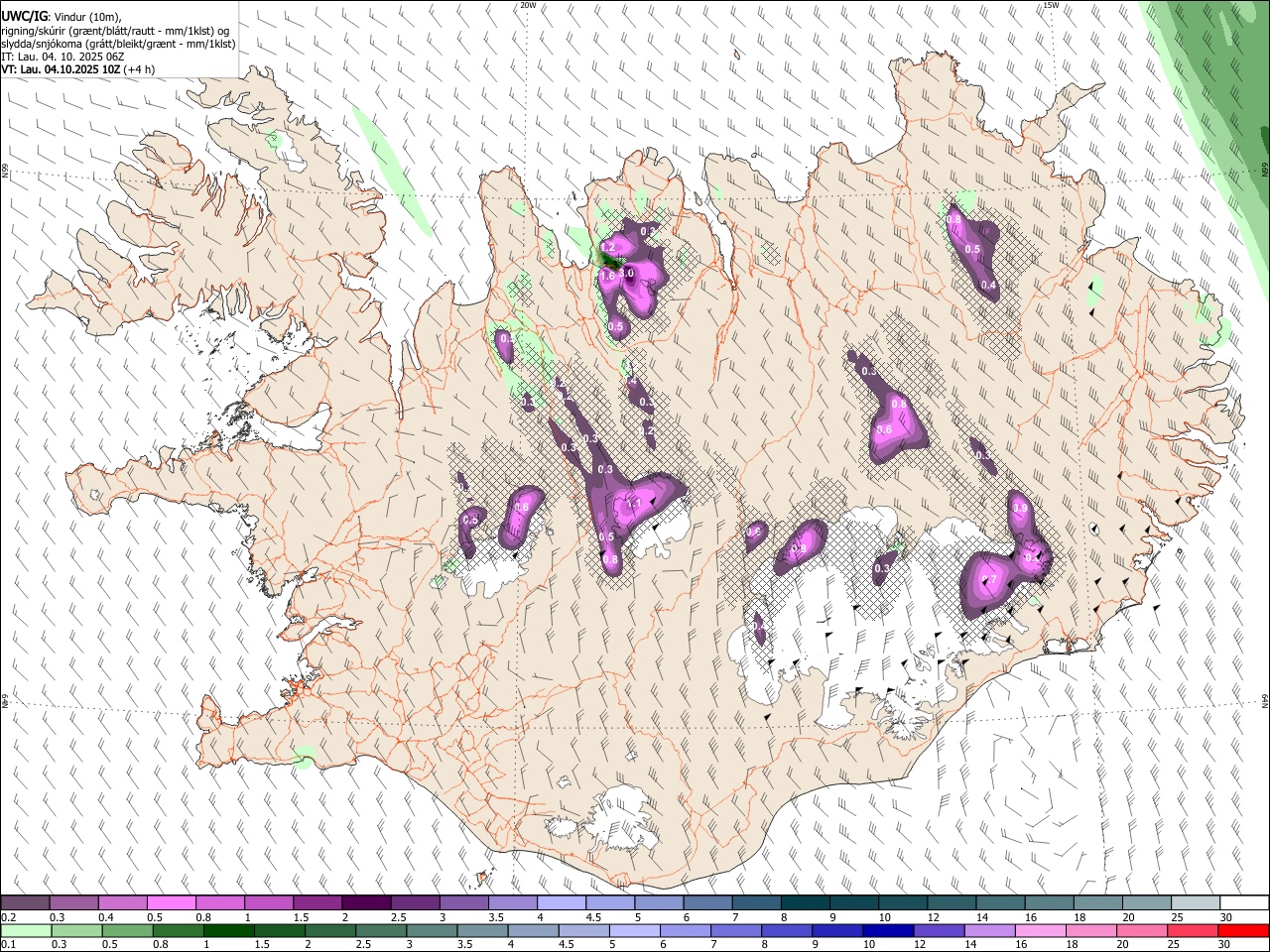Image resolution: width=1270 pixels, height=952 pixels.
Task: Pick the dark mauve 0.2–0.3 snow legend swatch
Action: coord(25,903)
